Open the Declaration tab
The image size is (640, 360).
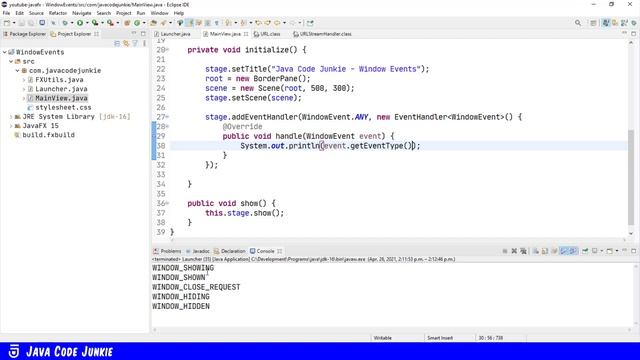(x=230, y=251)
